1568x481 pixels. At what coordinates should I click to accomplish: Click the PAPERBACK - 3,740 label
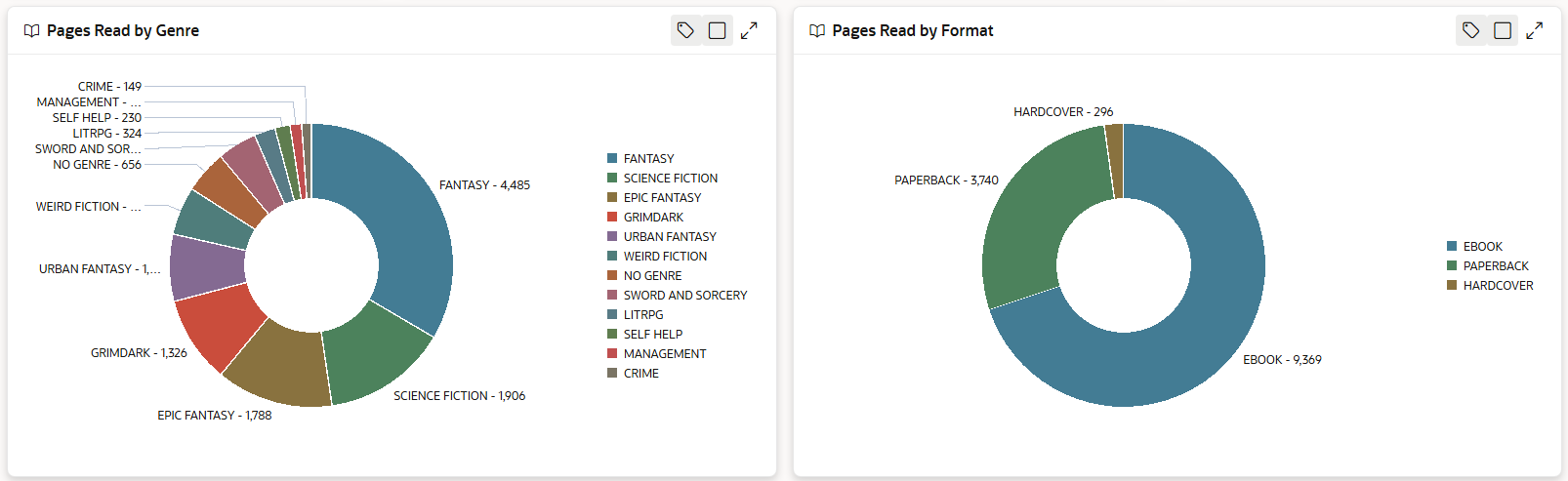coord(946,180)
